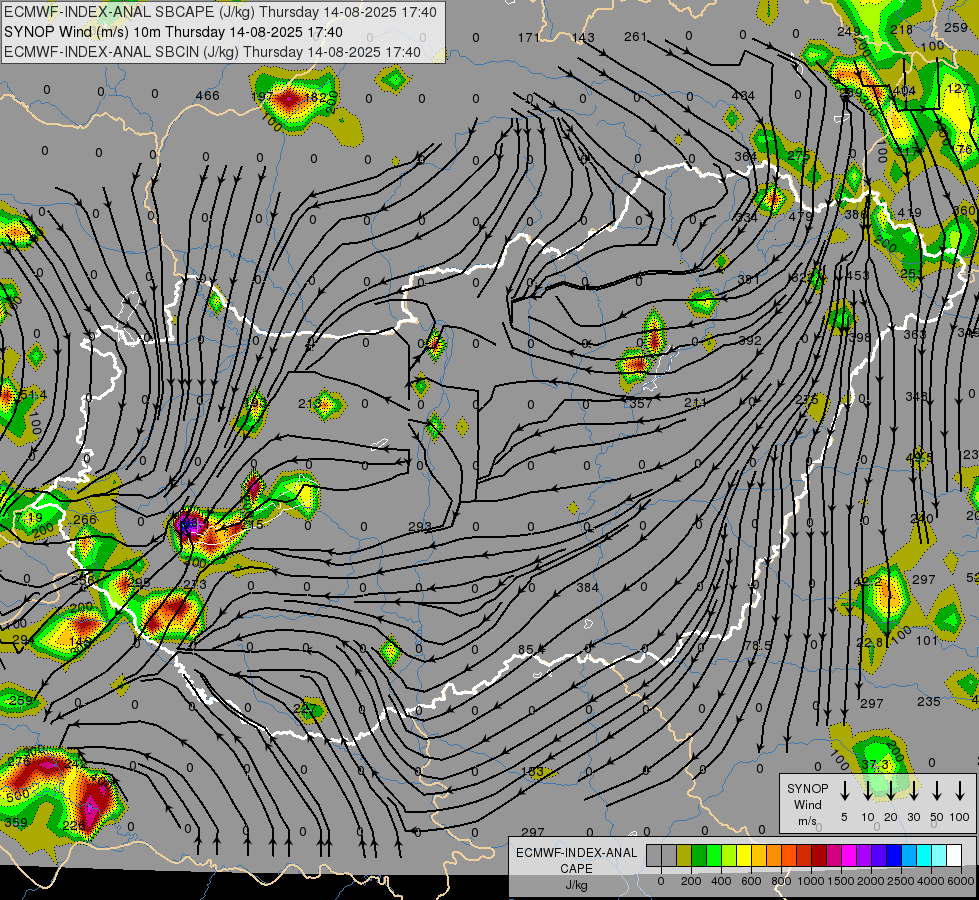Click the map value 22.8
Image resolution: width=979 pixels, height=900 pixels.
coord(870,643)
